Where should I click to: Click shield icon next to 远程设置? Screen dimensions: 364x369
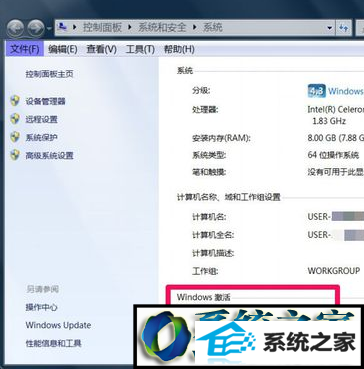(15, 119)
